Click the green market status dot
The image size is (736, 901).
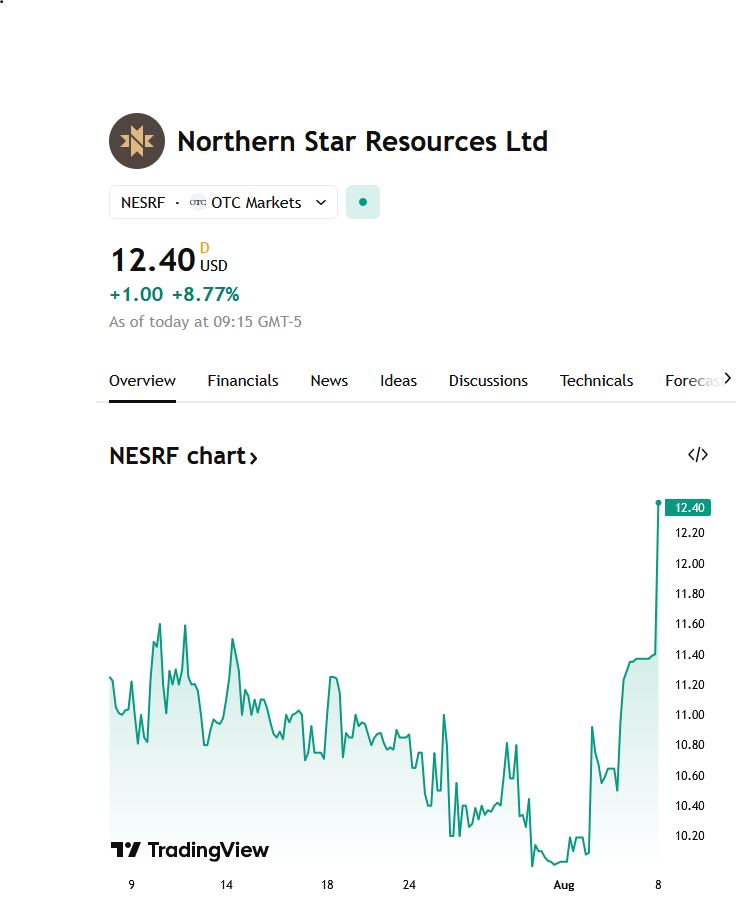pos(363,202)
